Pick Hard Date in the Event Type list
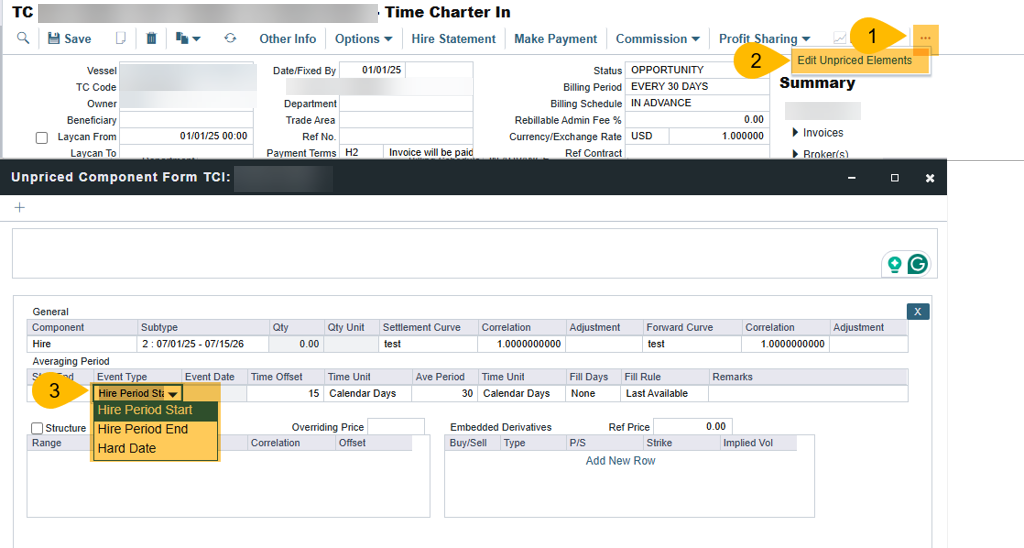Viewport: 1024px width, 548px height. [127, 448]
